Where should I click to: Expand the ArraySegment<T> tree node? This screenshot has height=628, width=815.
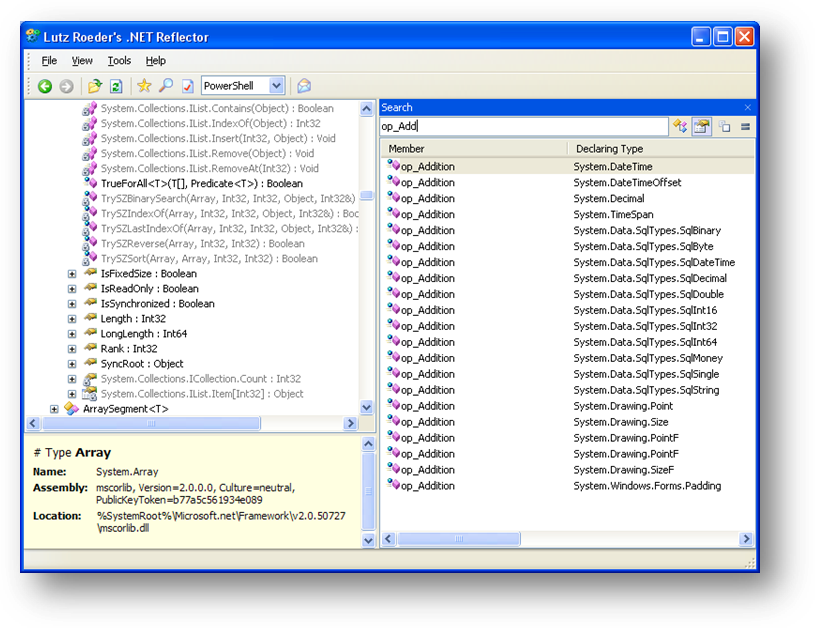(54, 409)
